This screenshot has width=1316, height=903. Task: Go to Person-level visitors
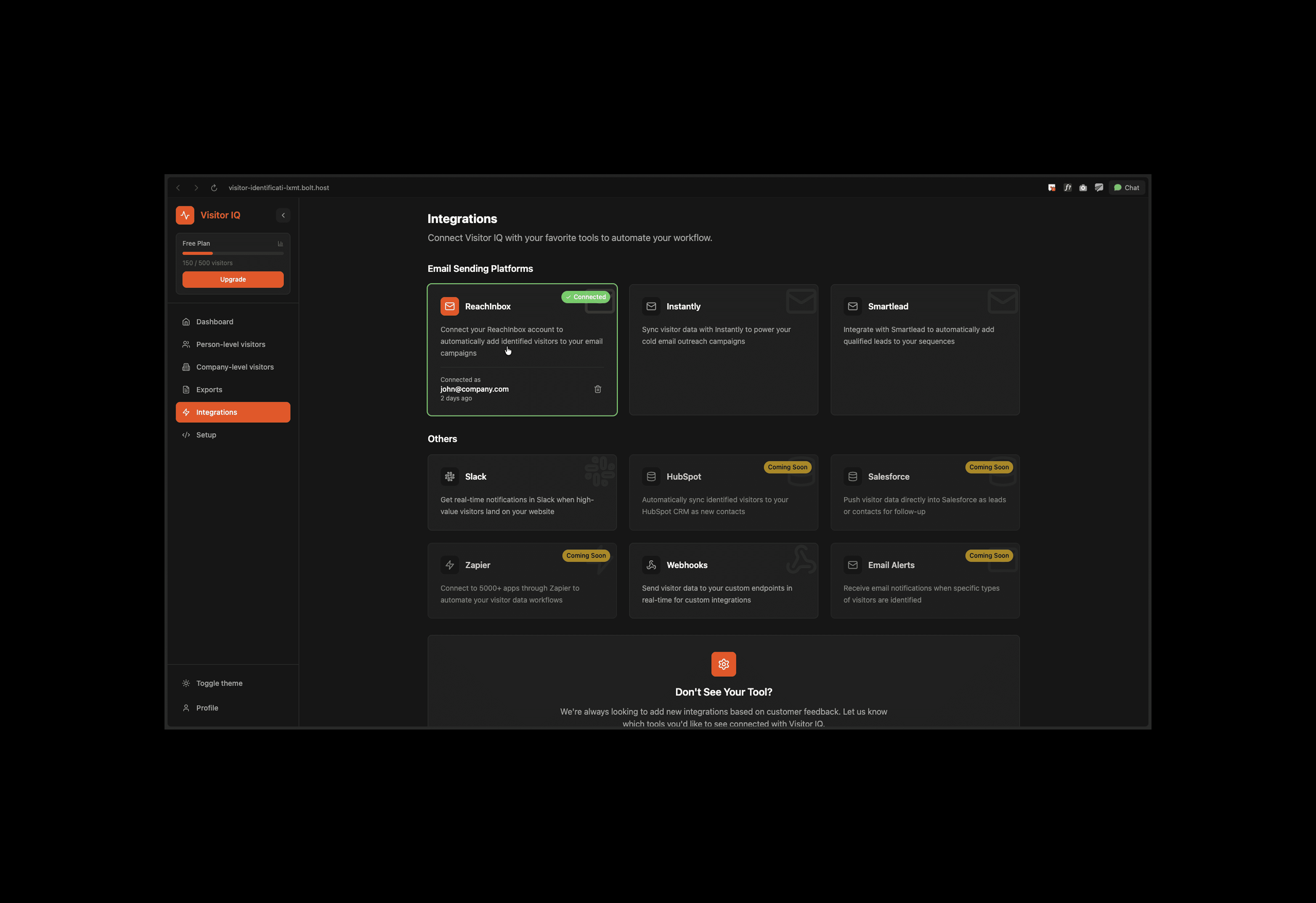(x=231, y=344)
